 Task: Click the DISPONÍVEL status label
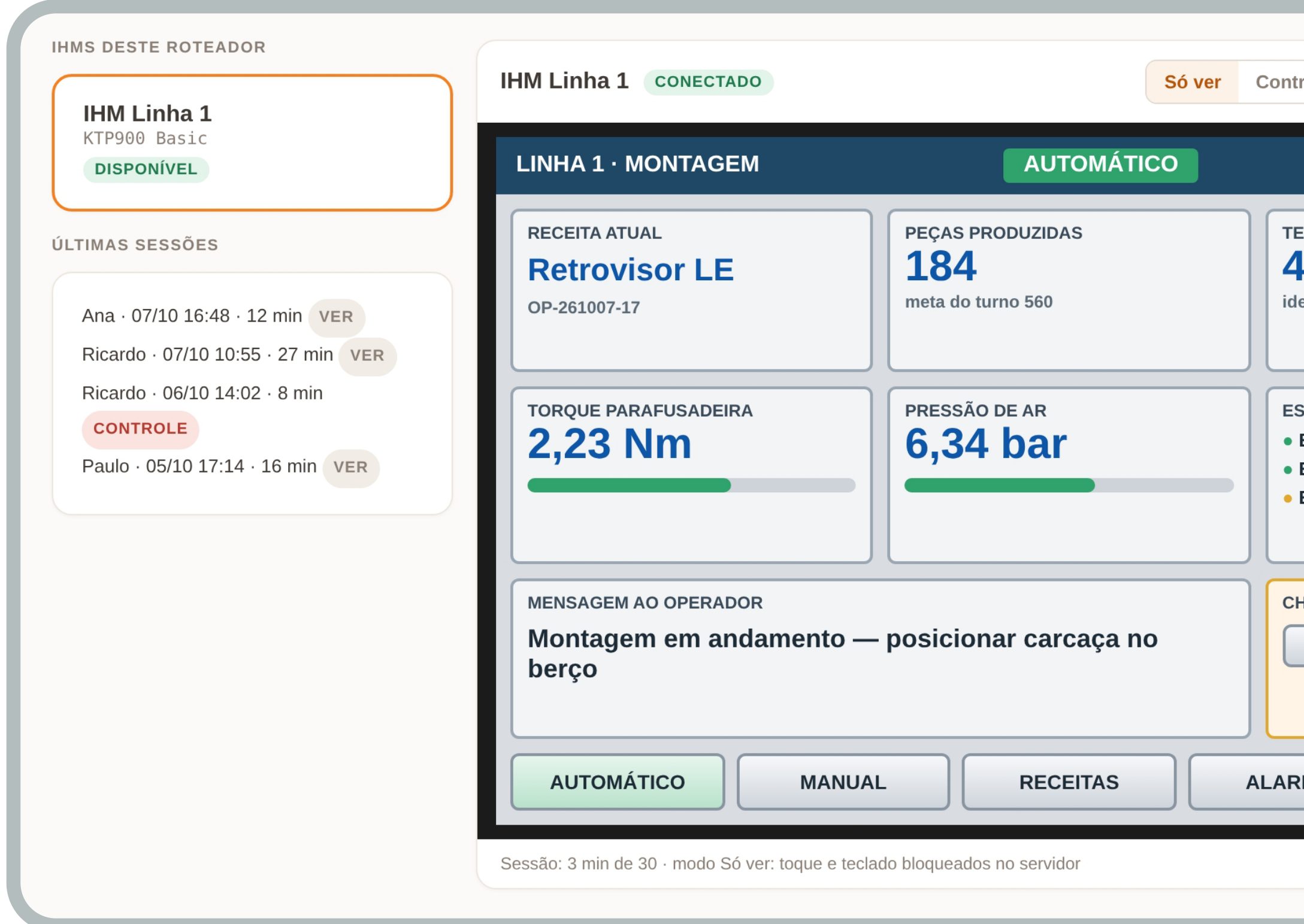pos(146,169)
